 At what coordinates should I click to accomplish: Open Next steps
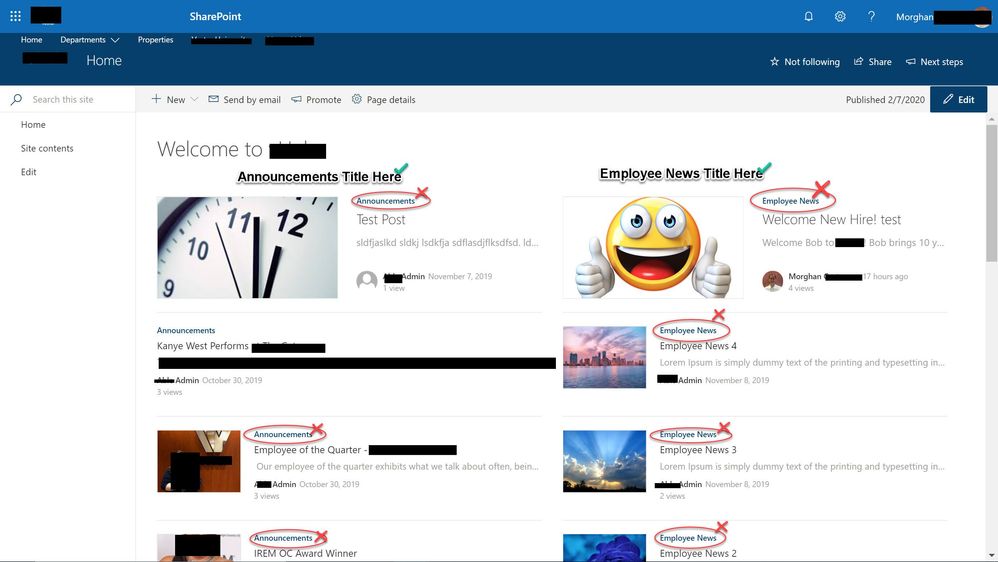tap(934, 62)
